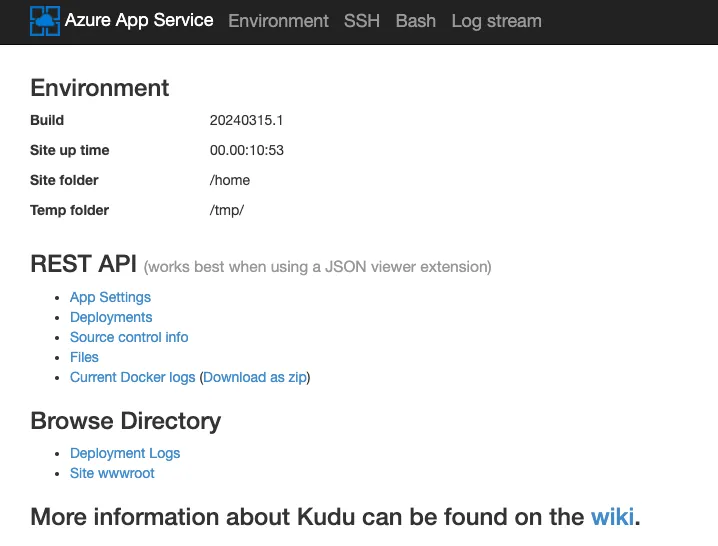Open the SSH console tab
718x546 pixels.
coord(362,21)
